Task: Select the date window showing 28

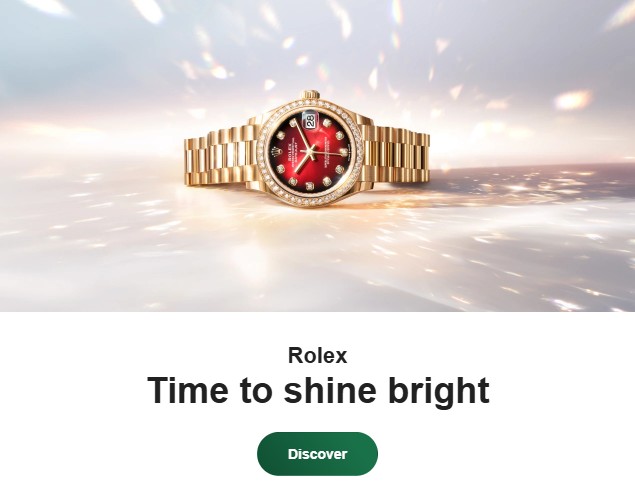Action: pos(310,121)
